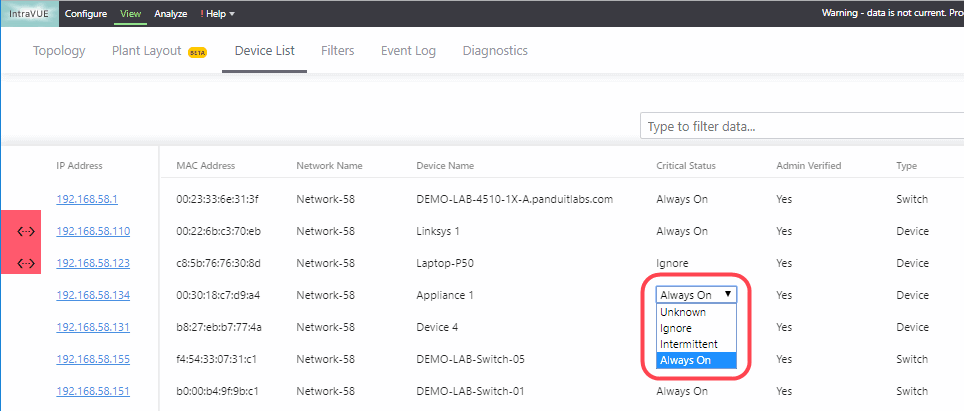
Task: Open IP address link 192.168.58.134
Action: (x=93, y=295)
